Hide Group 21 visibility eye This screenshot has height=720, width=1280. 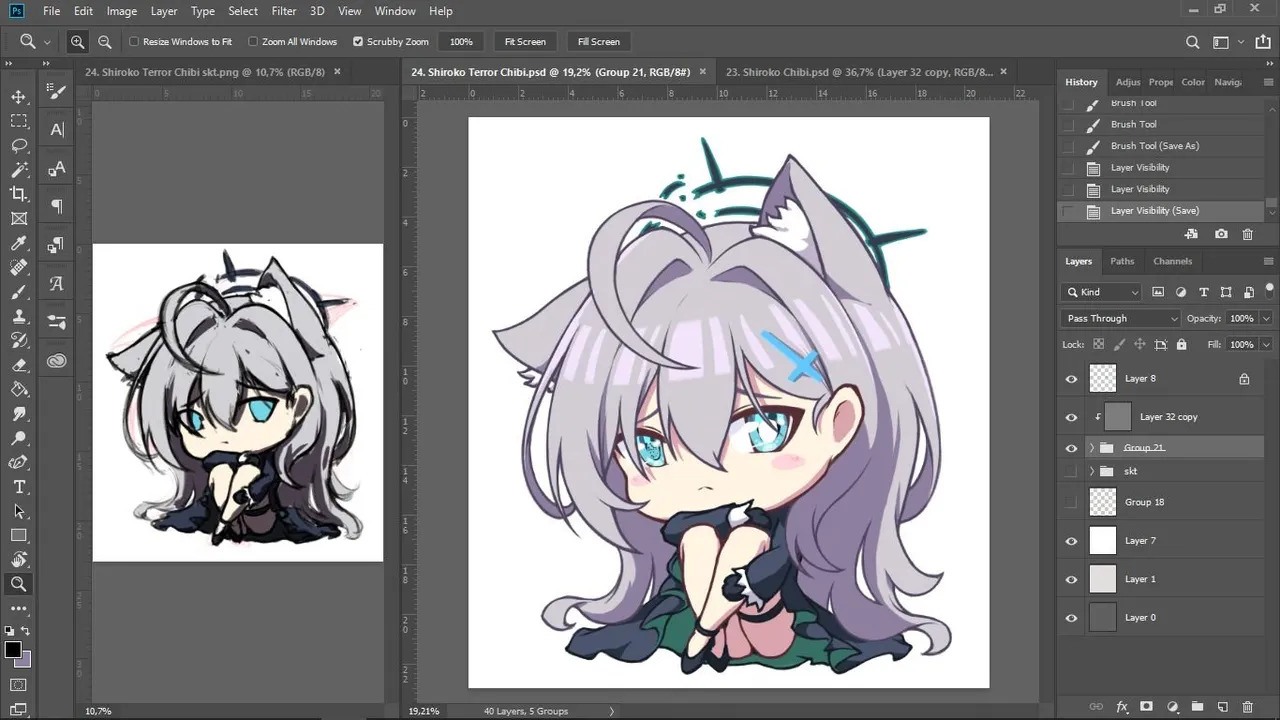1071,448
